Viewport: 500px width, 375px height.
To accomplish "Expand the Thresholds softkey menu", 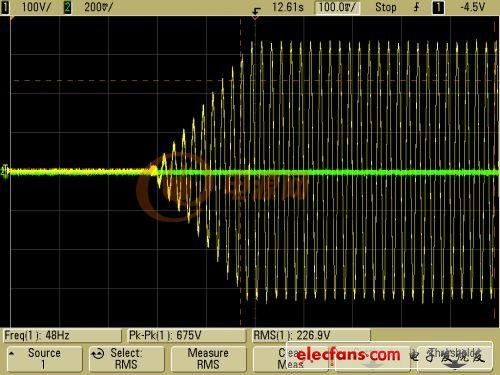I will click(455, 358).
